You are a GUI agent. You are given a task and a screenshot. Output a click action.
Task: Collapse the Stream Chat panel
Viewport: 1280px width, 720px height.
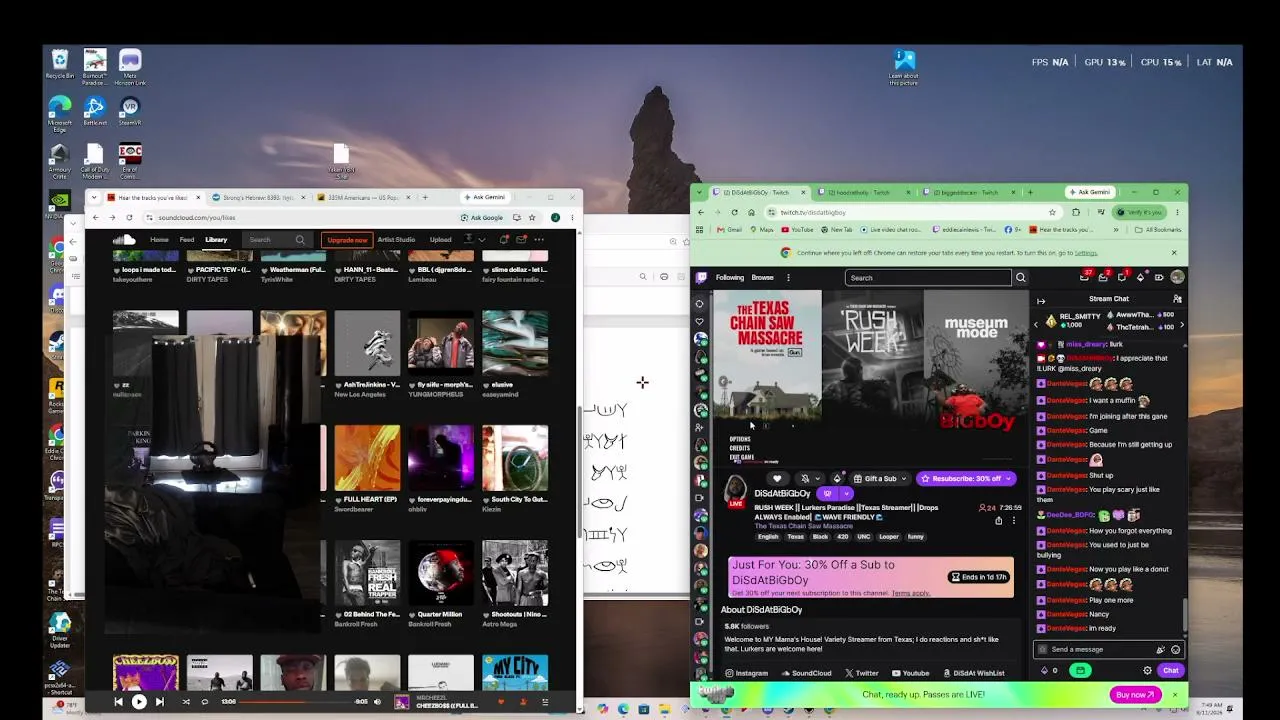[1041, 300]
